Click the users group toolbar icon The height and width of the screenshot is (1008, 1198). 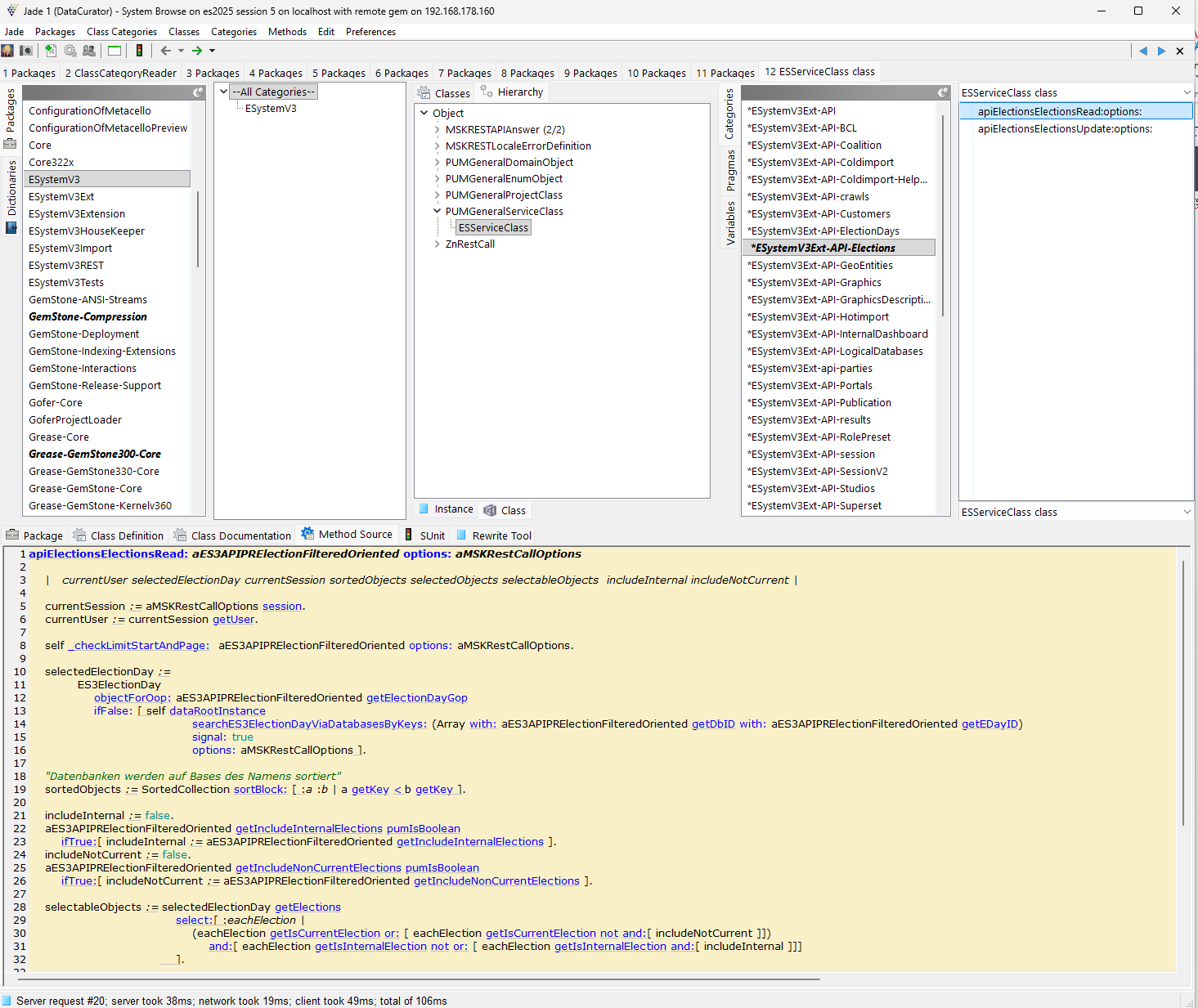tap(89, 51)
